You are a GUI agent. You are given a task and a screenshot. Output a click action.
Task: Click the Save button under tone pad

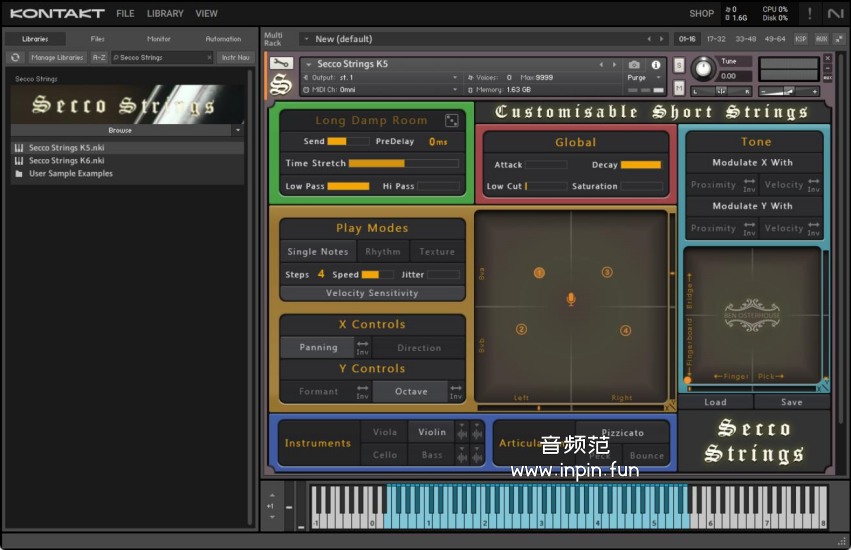(x=791, y=402)
